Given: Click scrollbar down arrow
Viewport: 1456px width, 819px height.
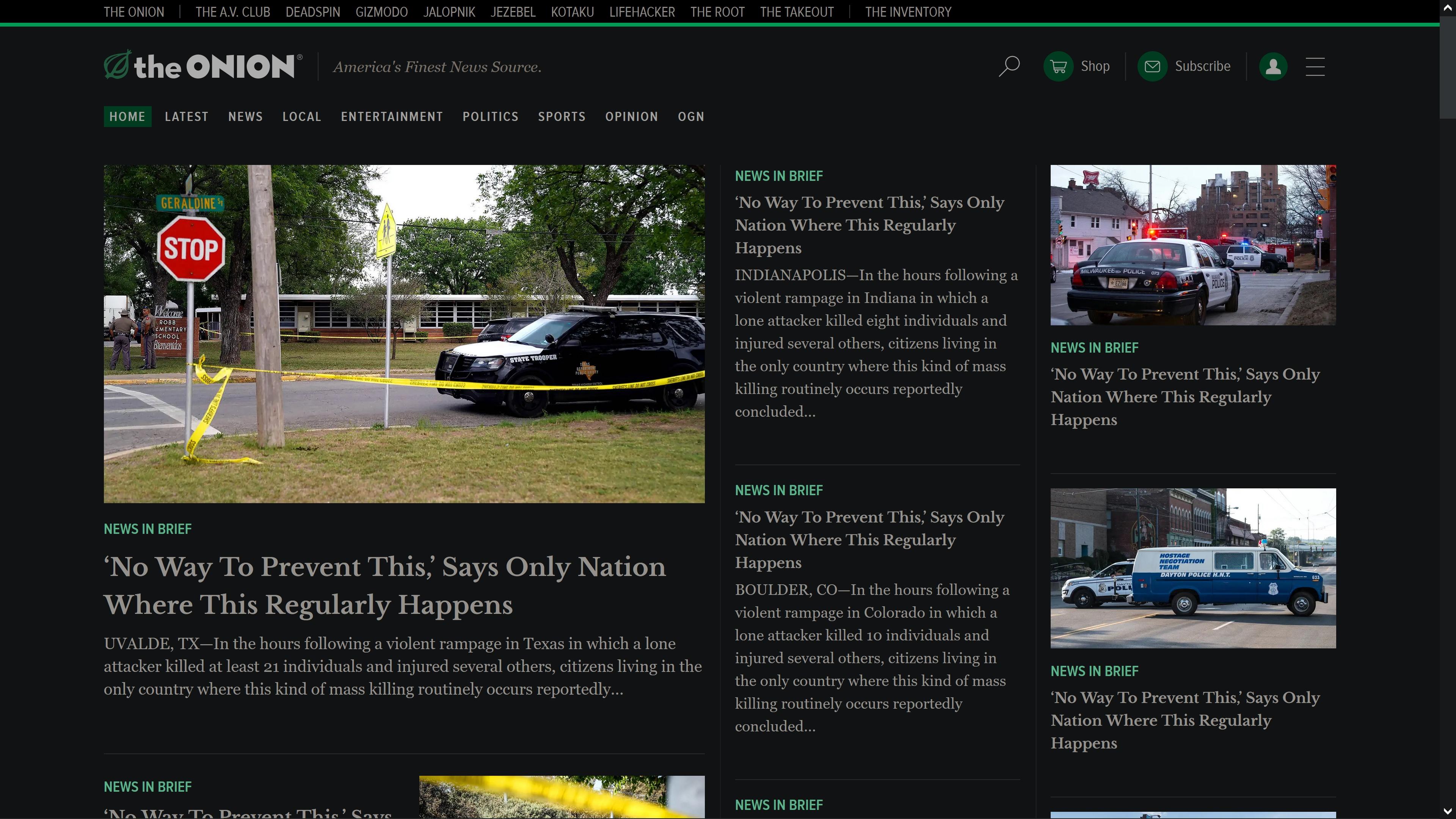Looking at the screenshot, I should [x=1448, y=812].
